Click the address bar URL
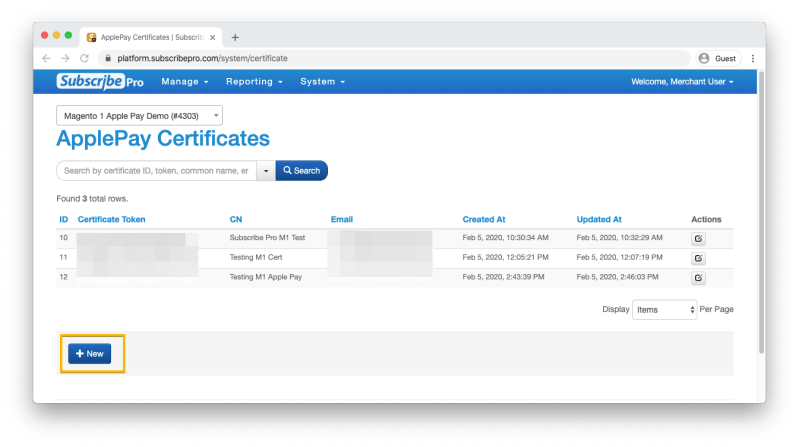The image size is (799, 447). click(202, 58)
